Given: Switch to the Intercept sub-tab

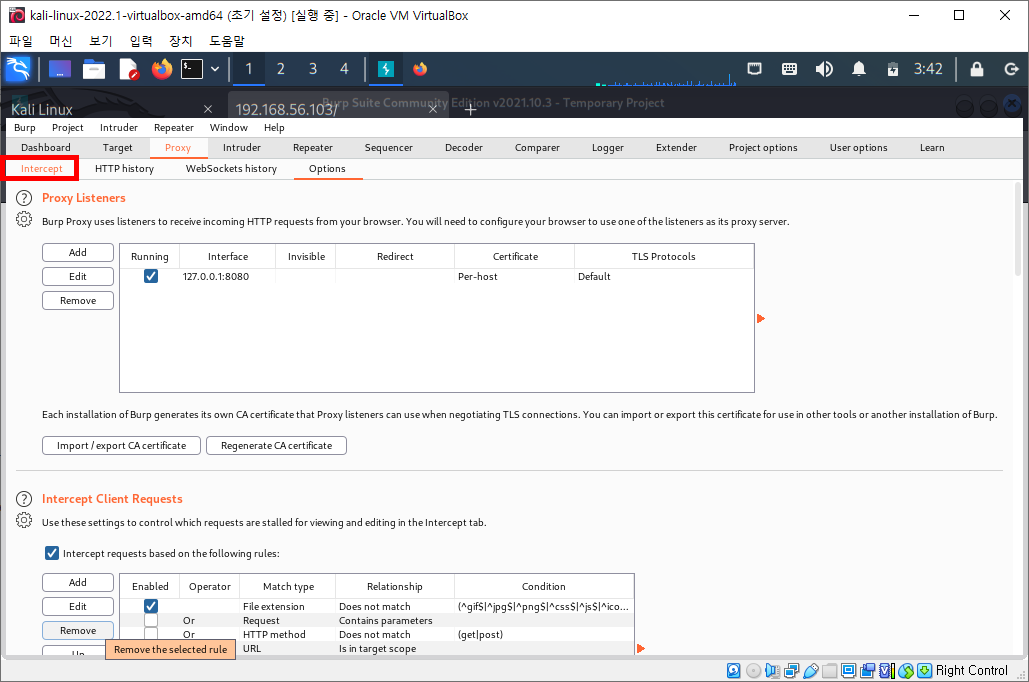Looking at the screenshot, I should pyautogui.click(x=41, y=169).
